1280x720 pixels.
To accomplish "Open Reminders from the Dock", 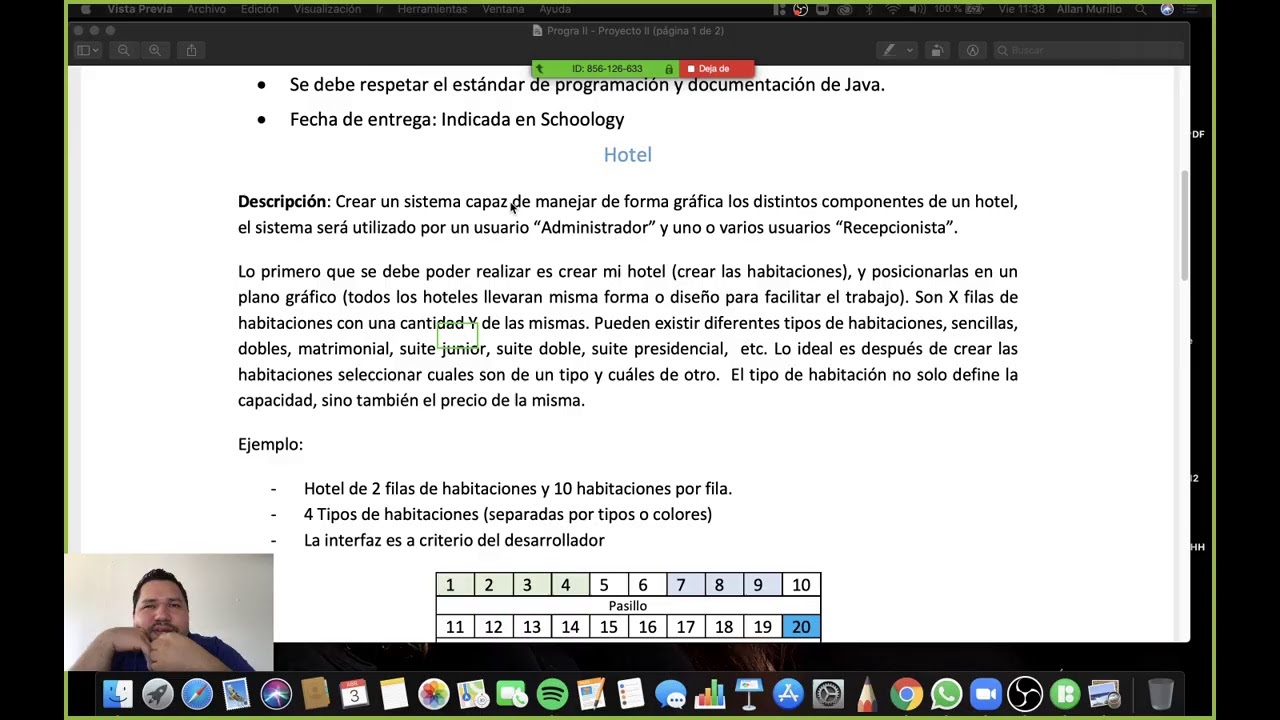I will tap(630, 694).
